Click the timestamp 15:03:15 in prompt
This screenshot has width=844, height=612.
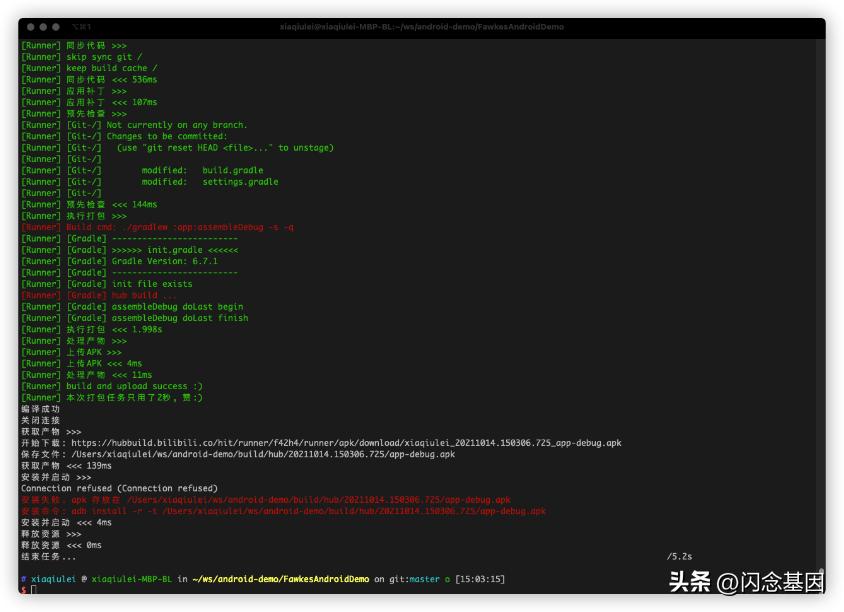tap(478, 579)
